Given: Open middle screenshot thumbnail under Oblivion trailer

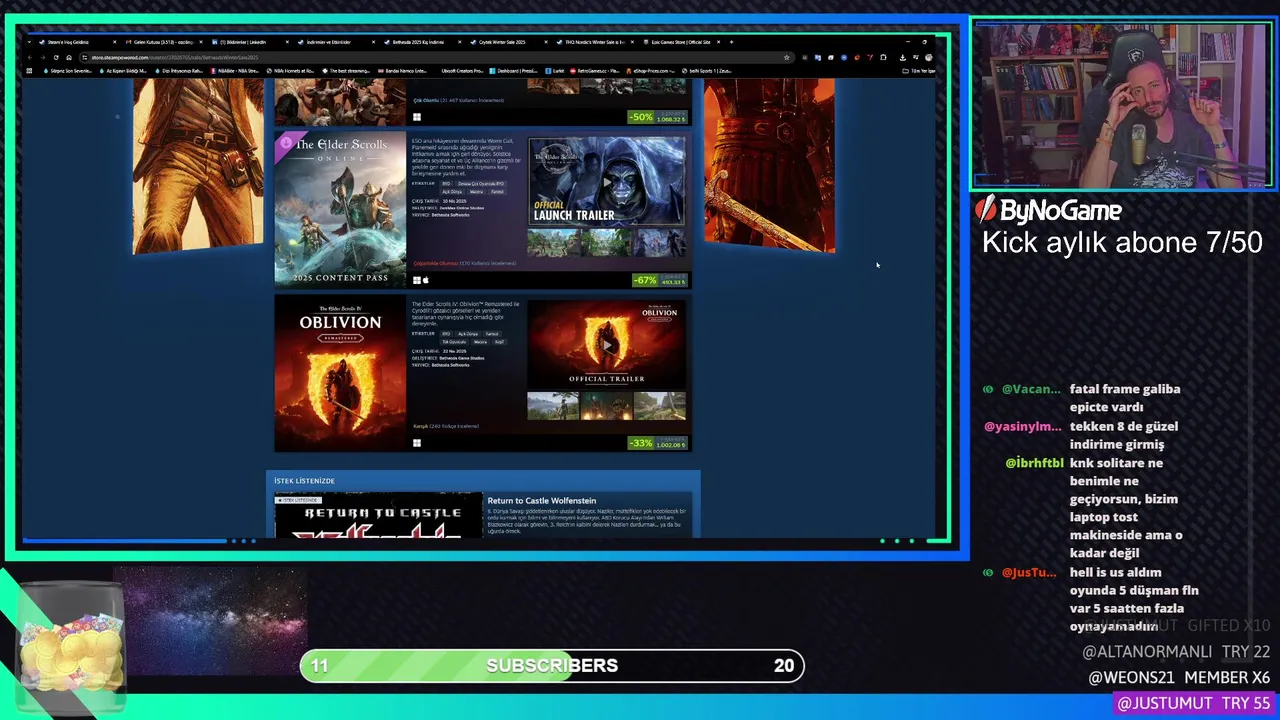Looking at the screenshot, I should 606,406.
